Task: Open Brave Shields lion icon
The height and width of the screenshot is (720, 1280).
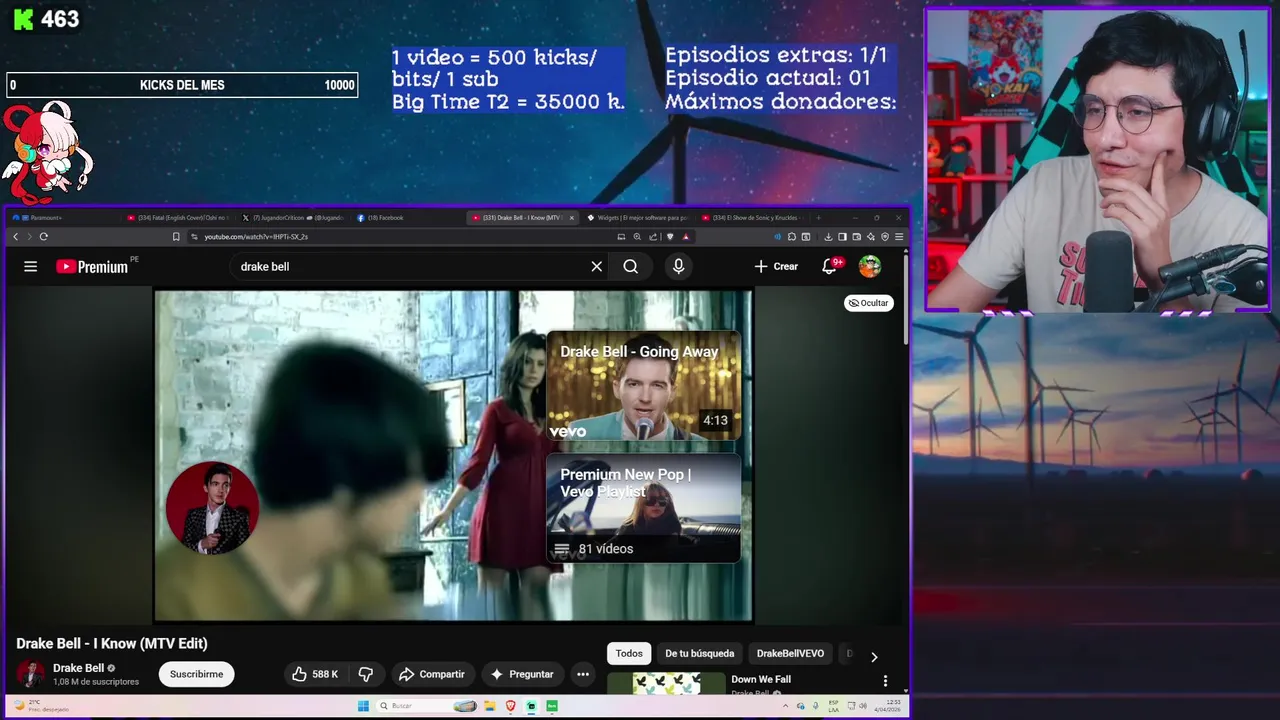Action: 670,236
